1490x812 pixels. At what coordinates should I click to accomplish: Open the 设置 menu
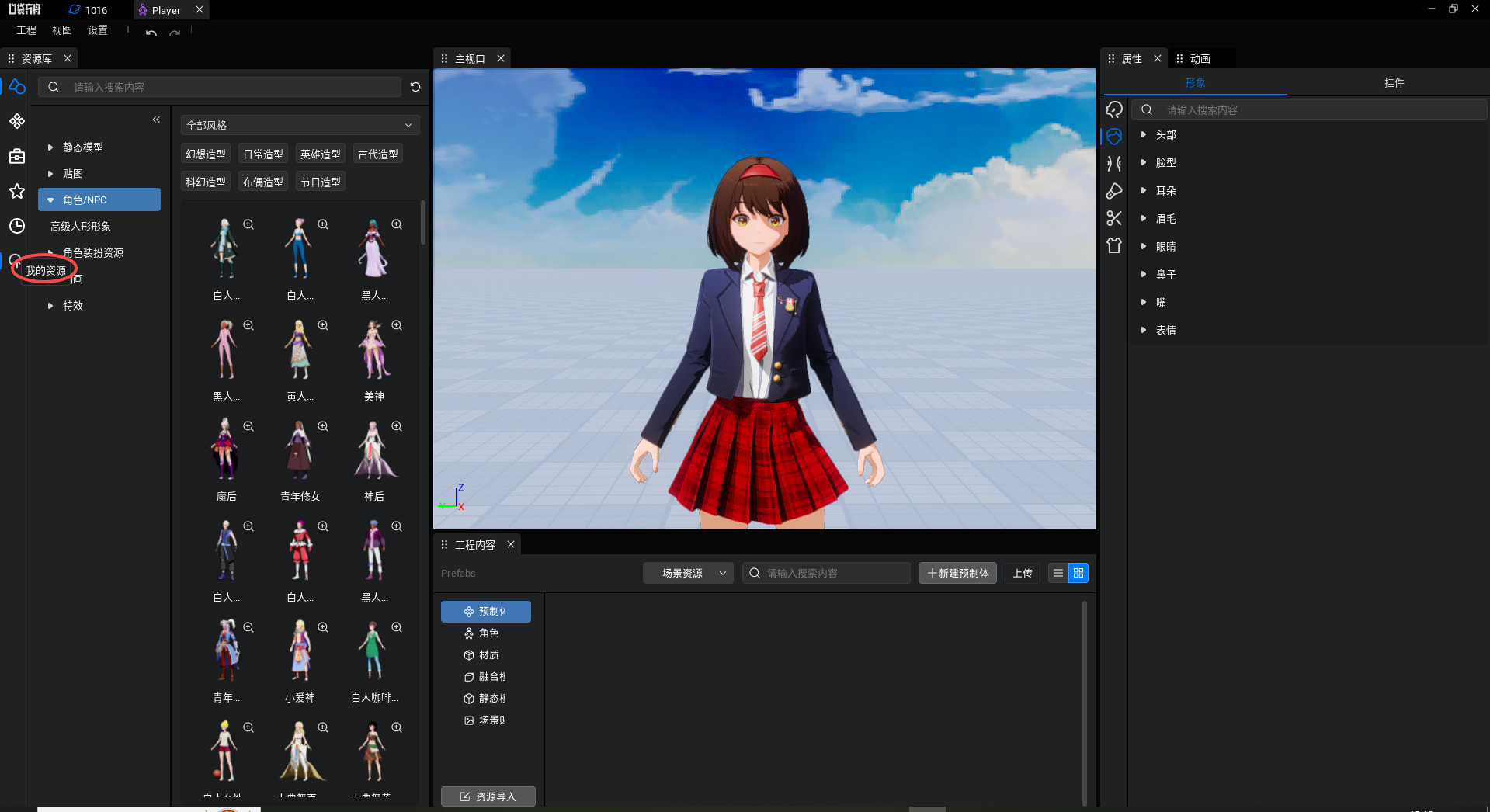98,30
